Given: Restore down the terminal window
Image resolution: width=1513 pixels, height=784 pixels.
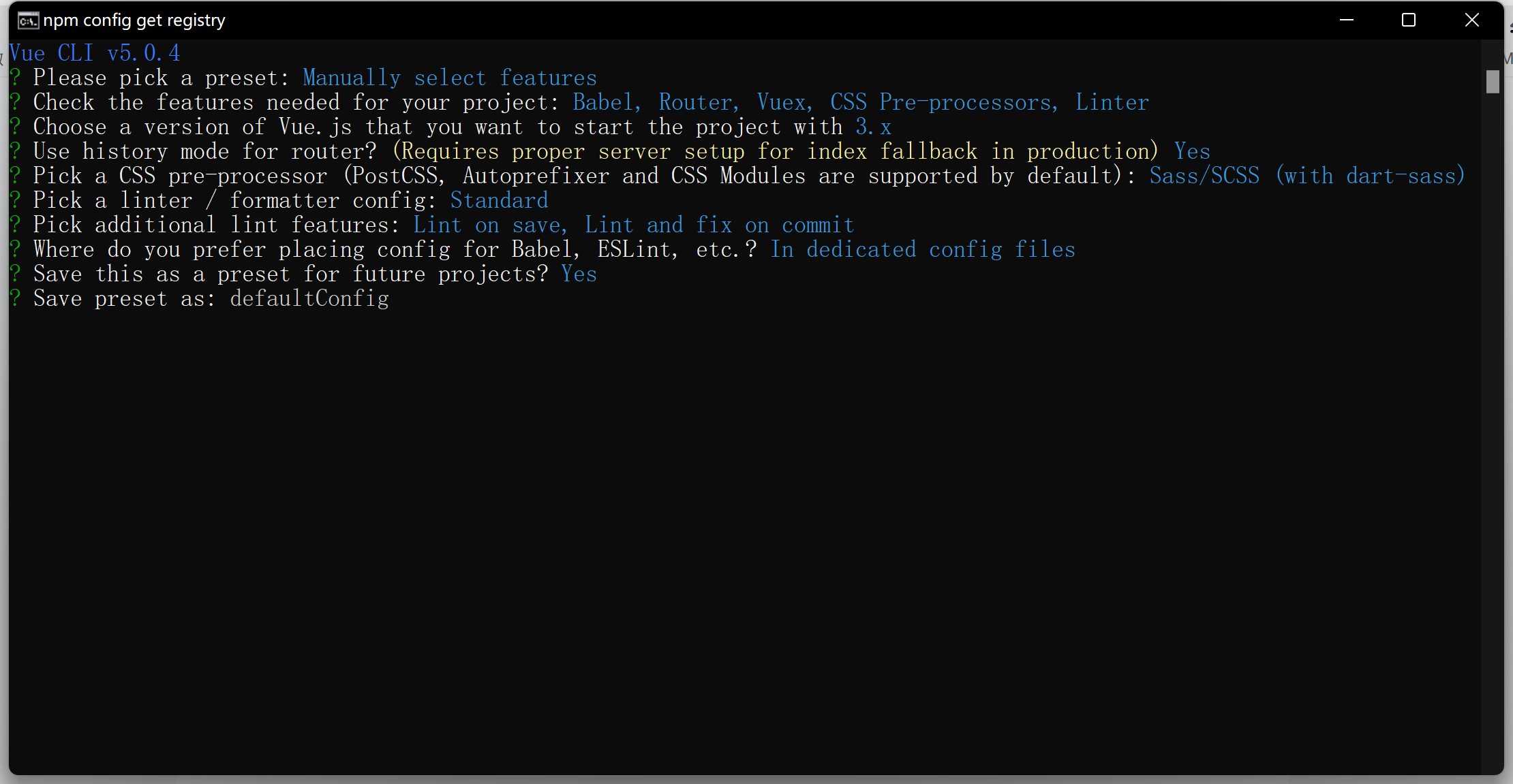Looking at the screenshot, I should pyautogui.click(x=1408, y=20).
